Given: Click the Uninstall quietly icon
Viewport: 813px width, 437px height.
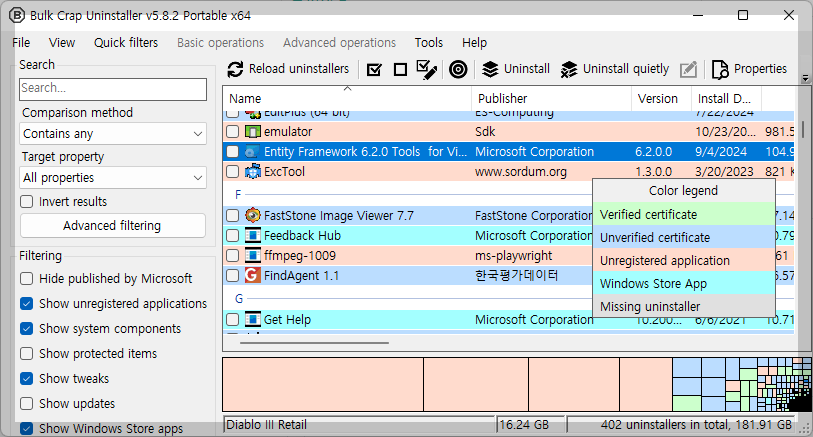Looking at the screenshot, I should 569,69.
